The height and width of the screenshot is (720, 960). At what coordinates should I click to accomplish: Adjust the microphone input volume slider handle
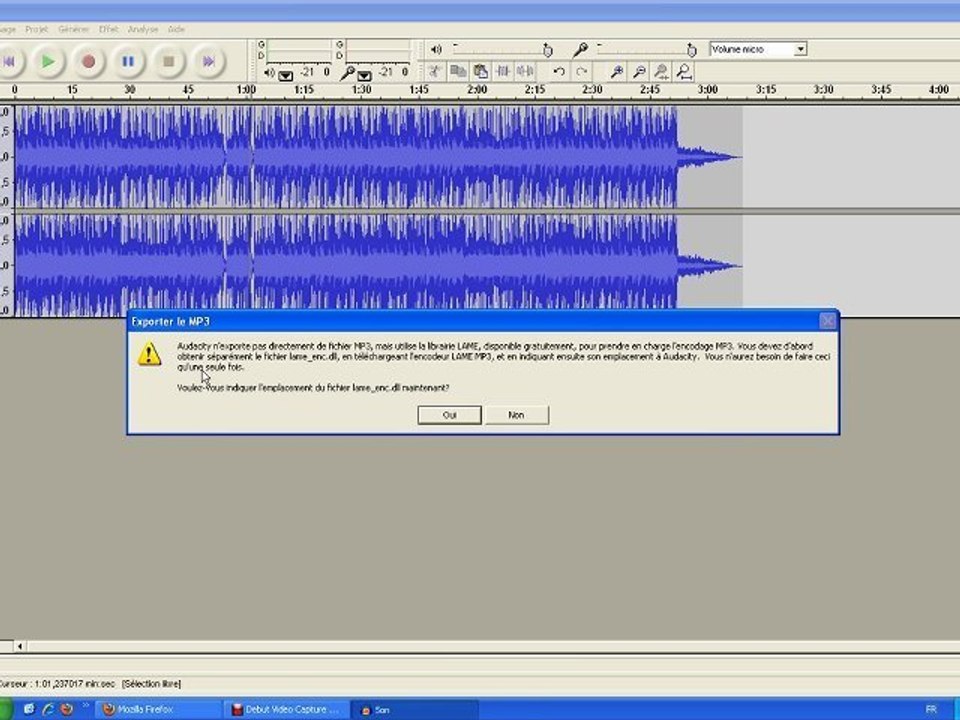(691, 50)
